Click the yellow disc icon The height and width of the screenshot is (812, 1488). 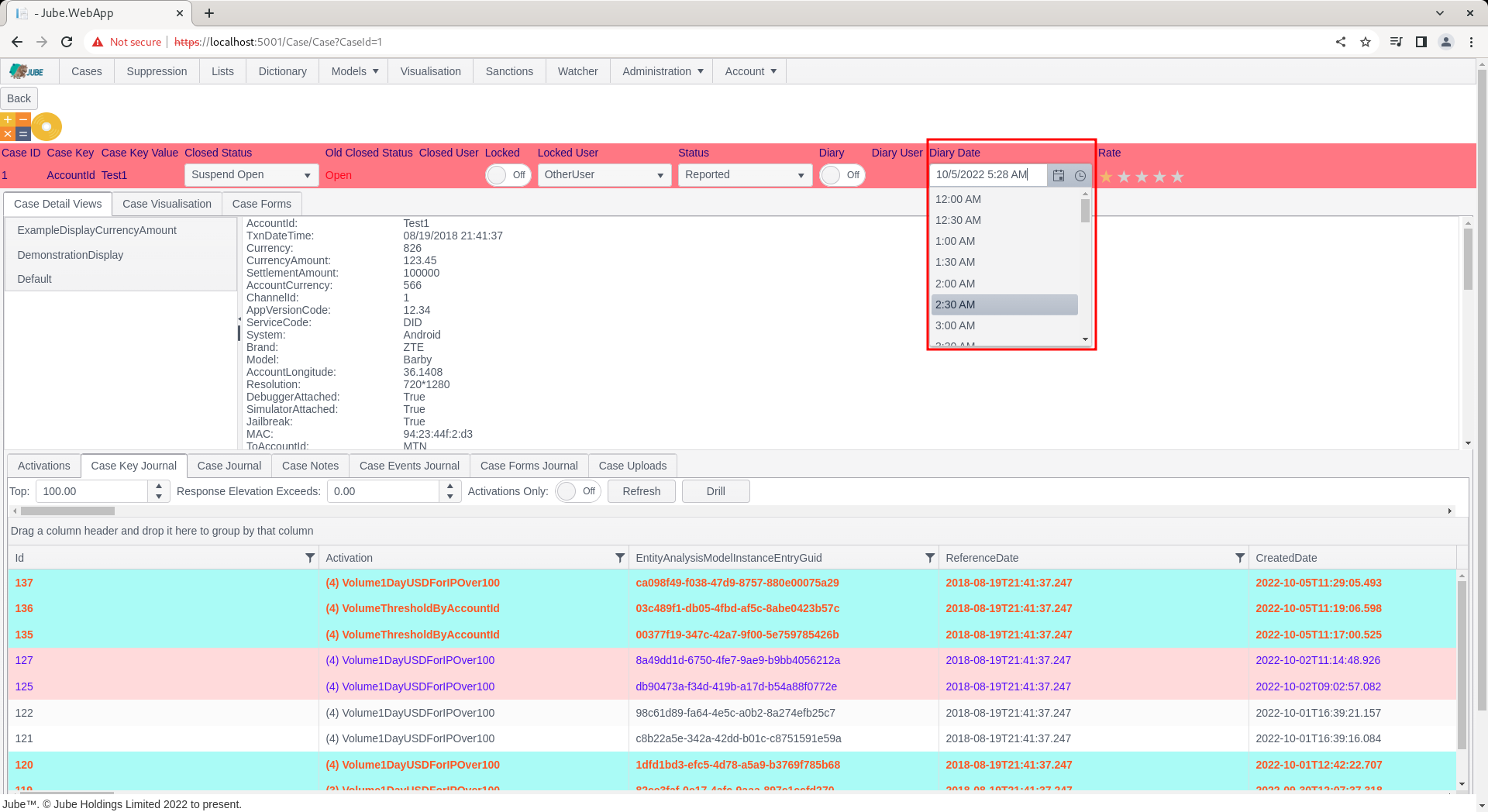pos(46,126)
